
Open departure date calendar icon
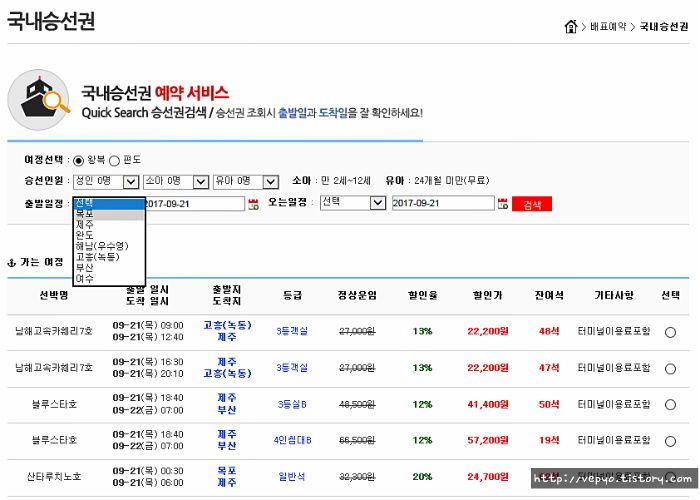[253, 204]
